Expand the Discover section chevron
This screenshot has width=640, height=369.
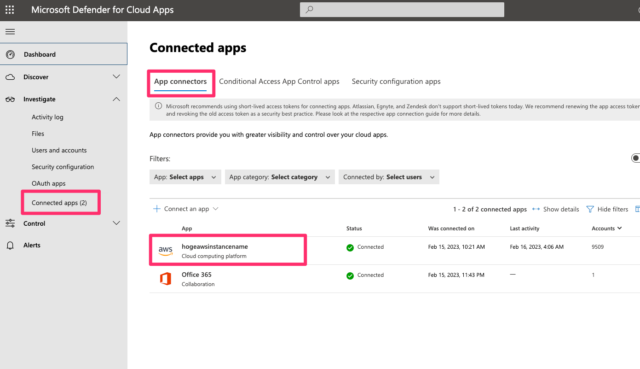pos(116,77)
